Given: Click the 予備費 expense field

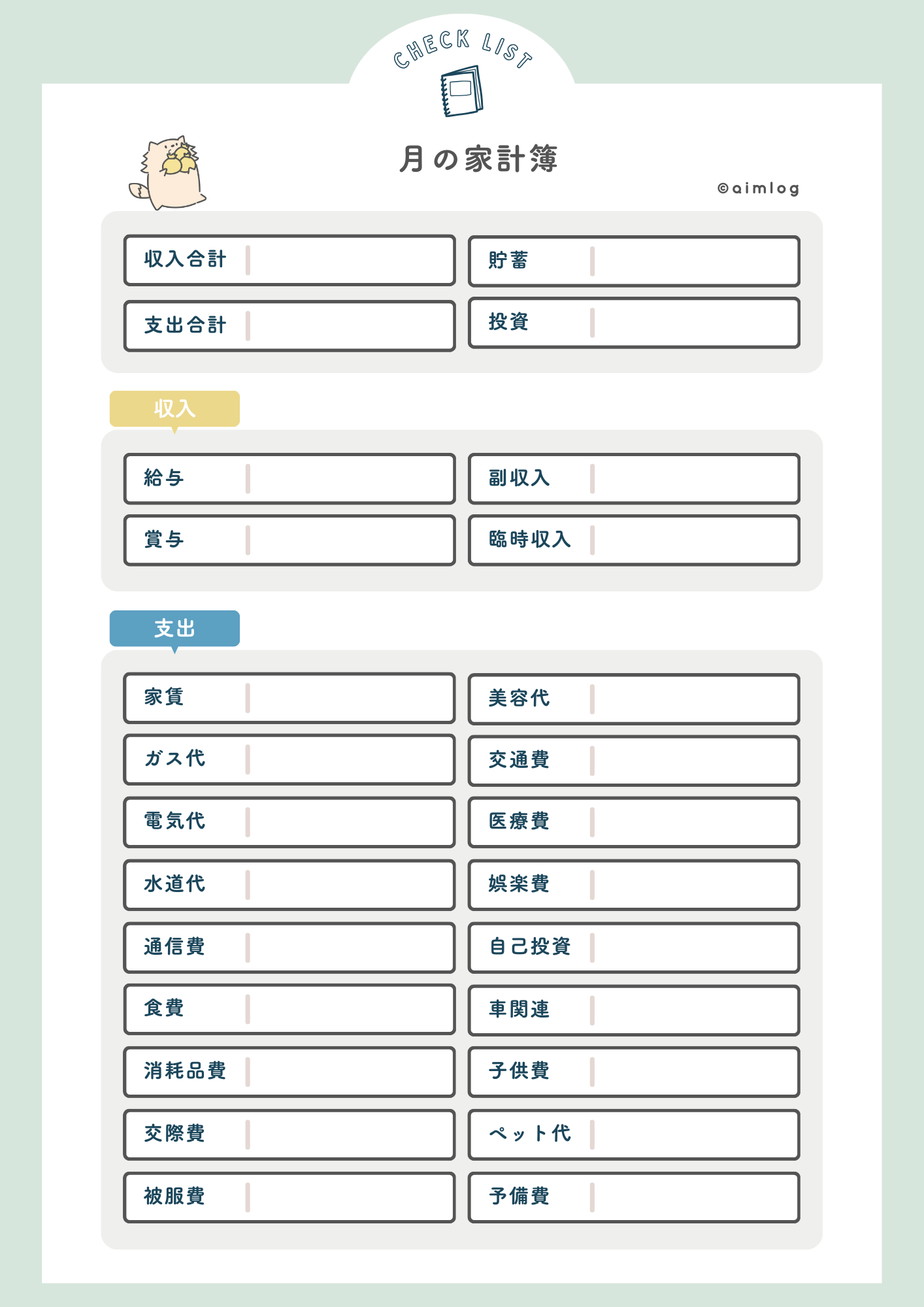Looking at the screenshot, I should click(x=694, y=1197).
